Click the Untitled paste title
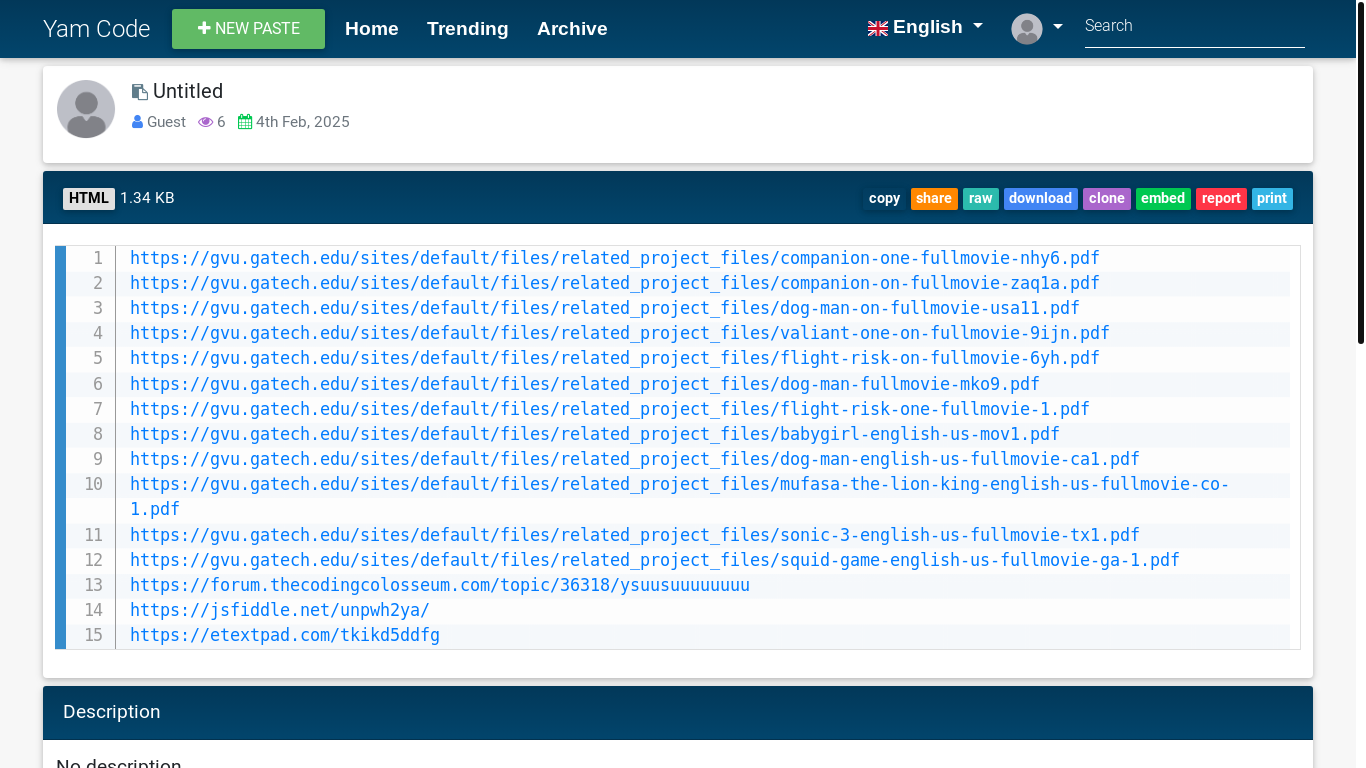The width and height of the screenshot is (1366, 768). [x=188, y=91]
